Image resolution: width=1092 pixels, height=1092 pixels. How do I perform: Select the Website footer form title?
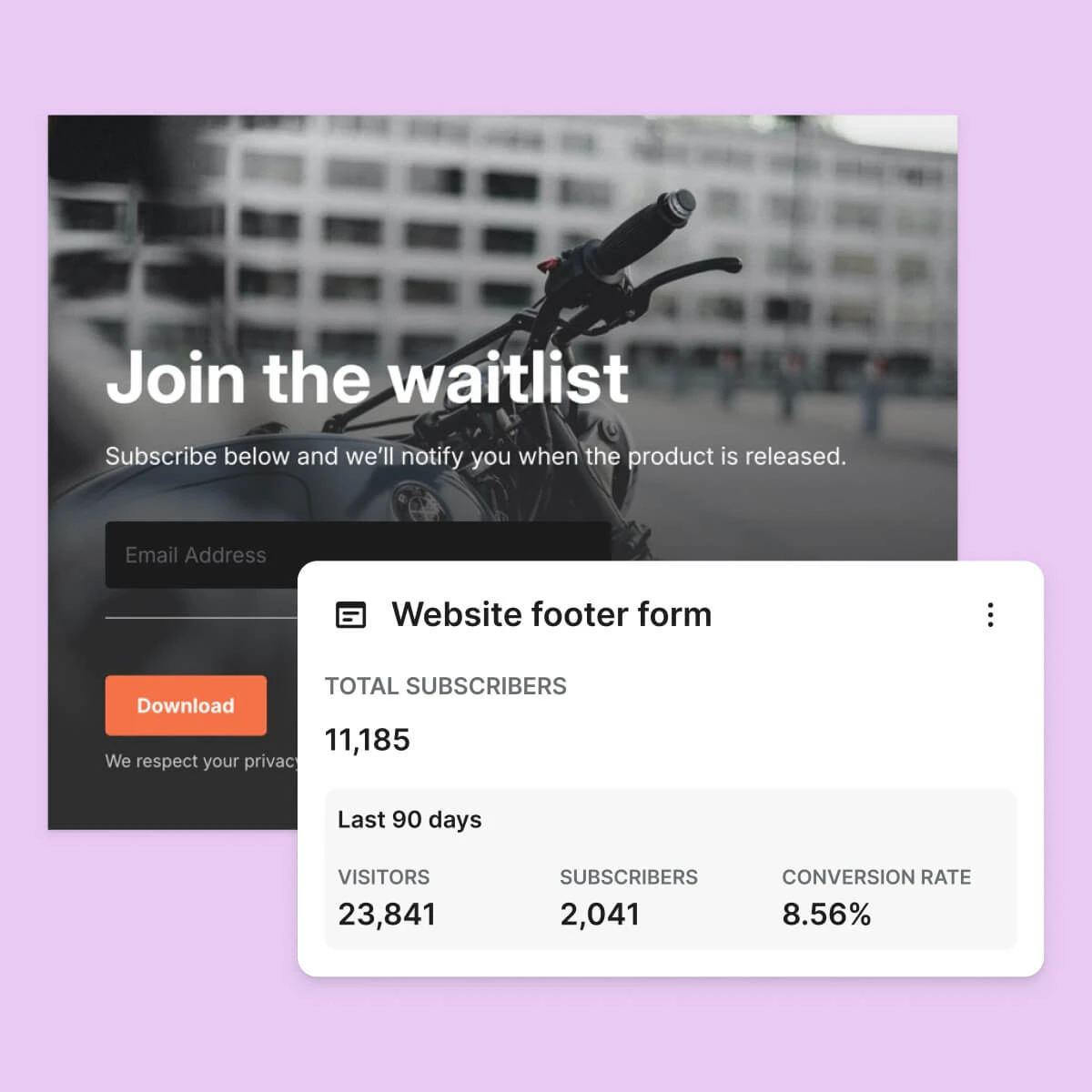tap(551, 614)
